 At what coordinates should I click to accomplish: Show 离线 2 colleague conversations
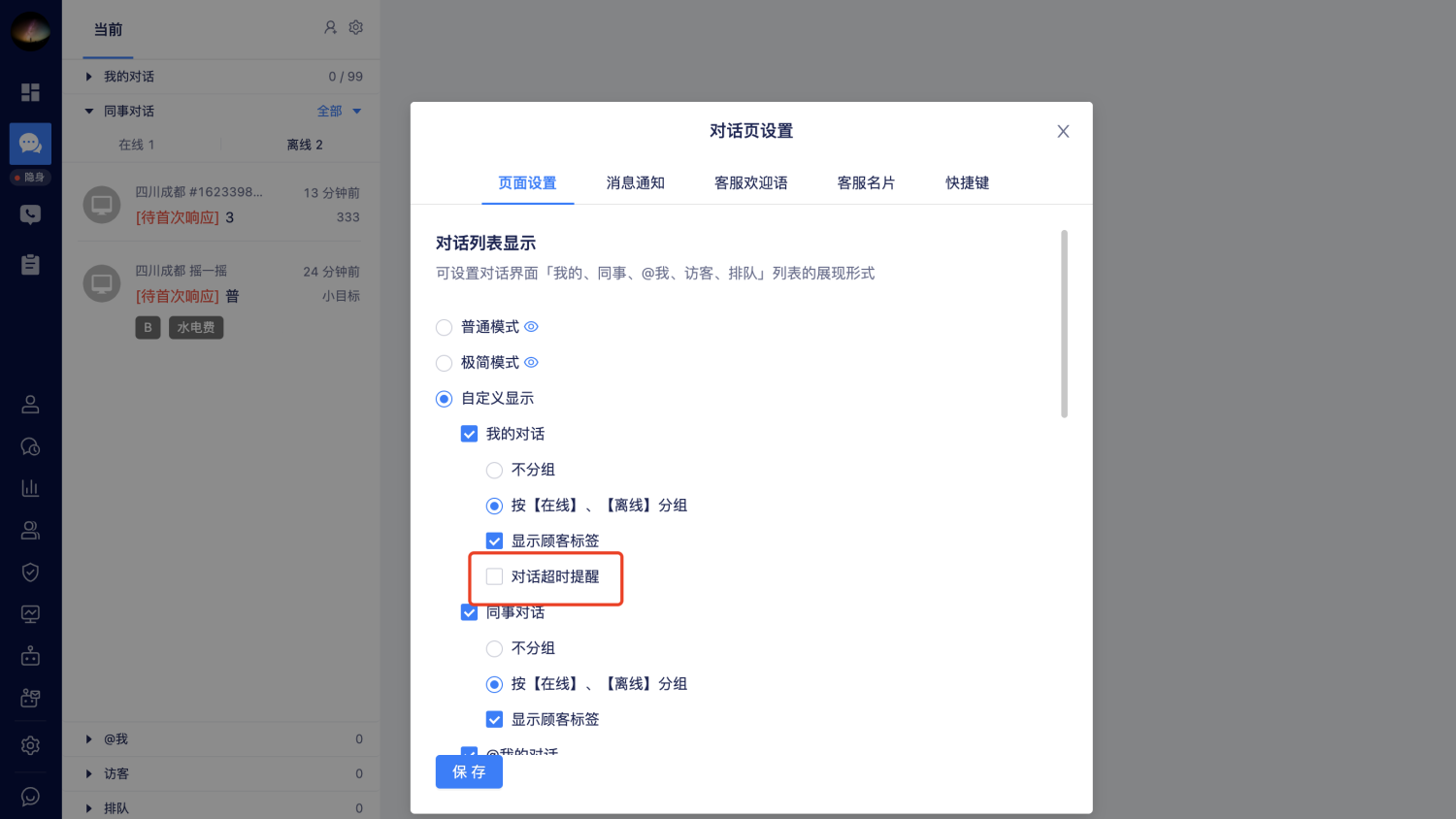305,145
